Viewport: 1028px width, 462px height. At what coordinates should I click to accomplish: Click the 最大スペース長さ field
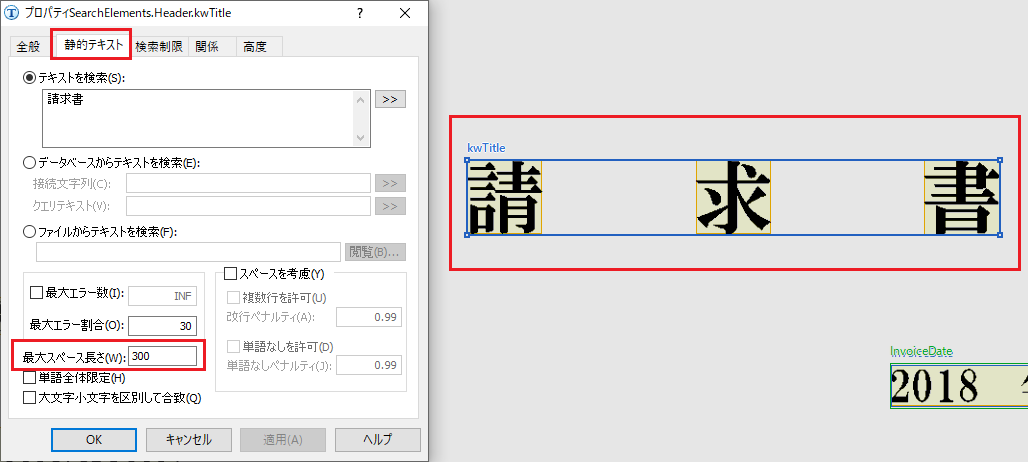pos(162,356)
